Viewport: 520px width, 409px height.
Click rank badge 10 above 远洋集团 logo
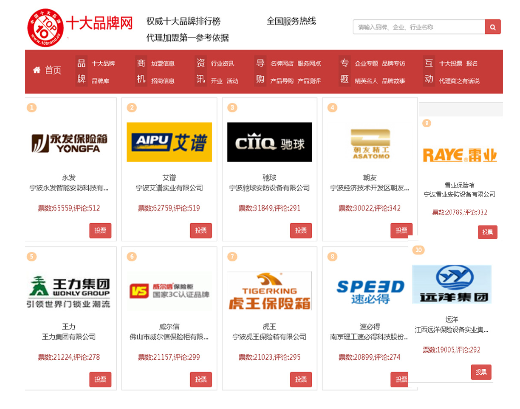[419, 250]
